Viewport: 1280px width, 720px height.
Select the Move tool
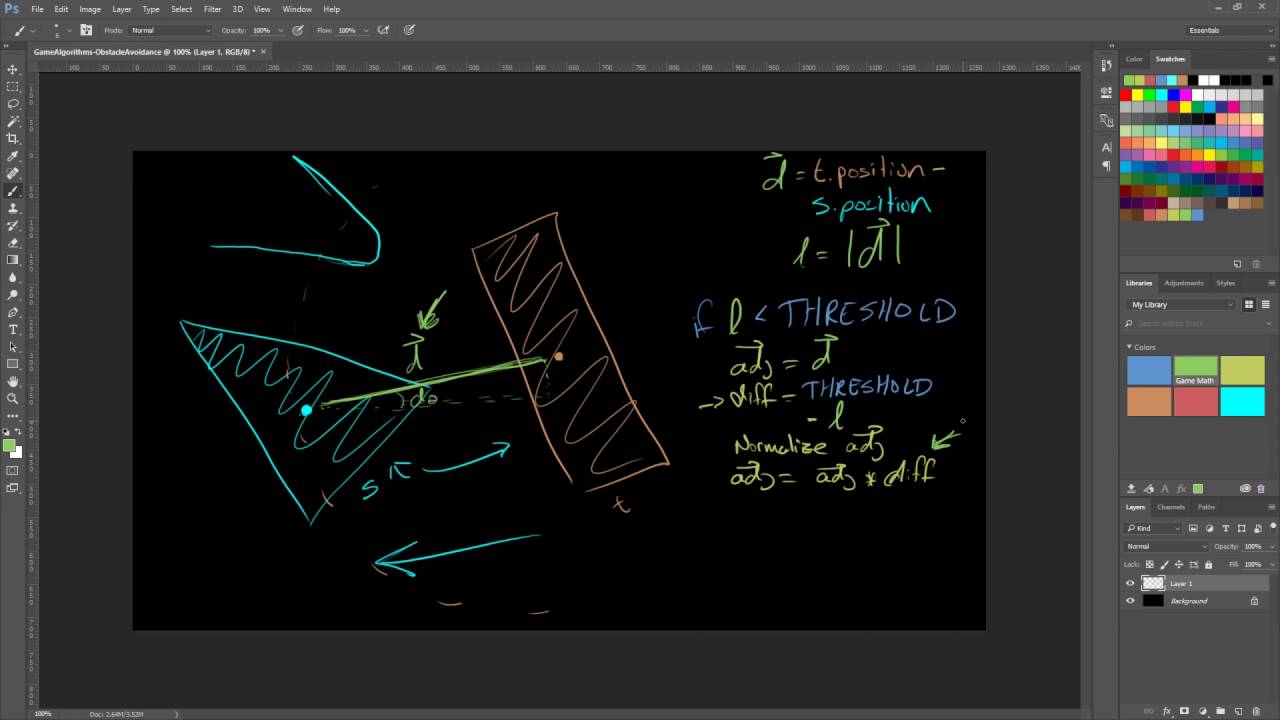(13, 69)
